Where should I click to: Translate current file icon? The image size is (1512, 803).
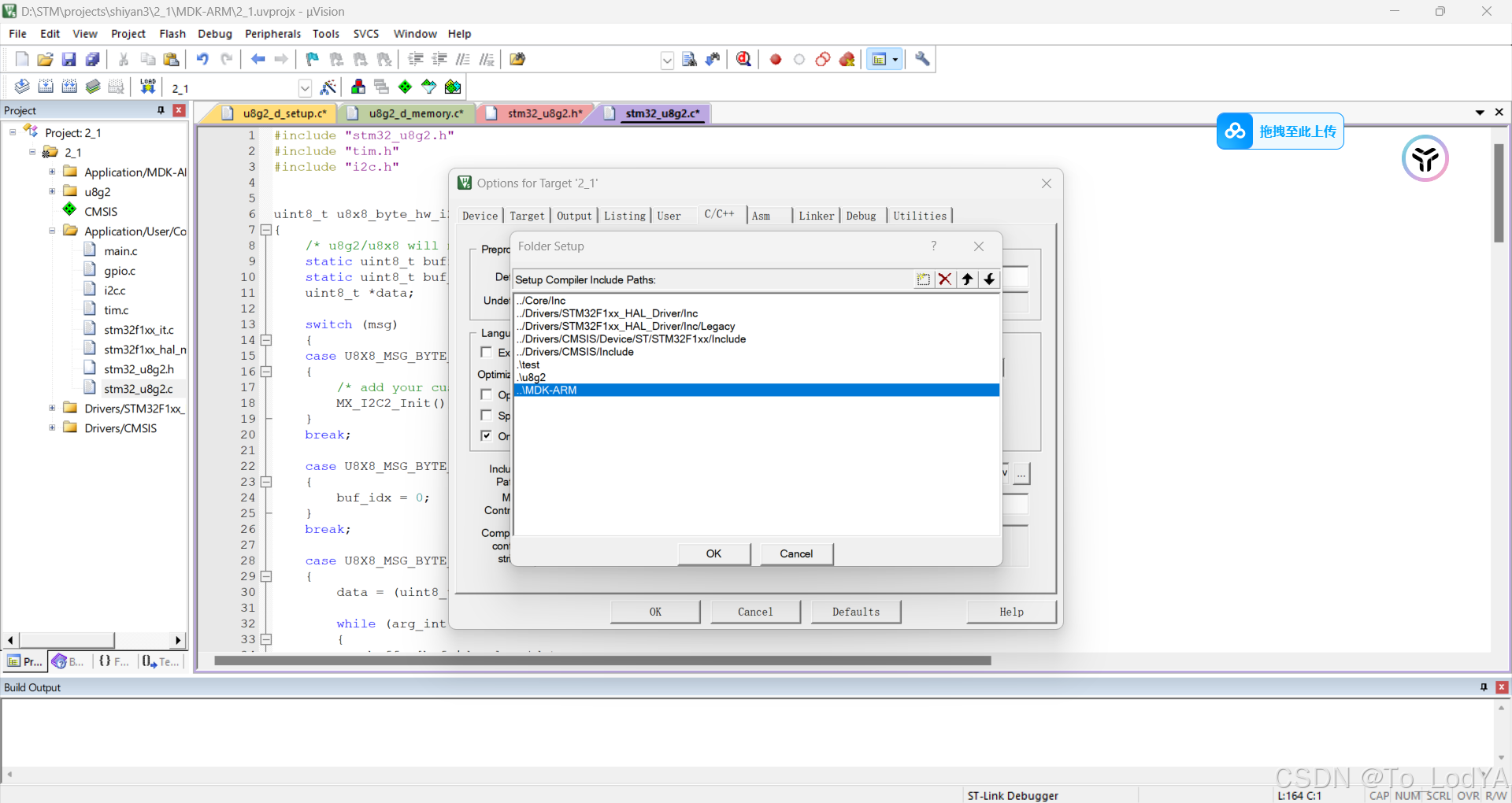22,87
